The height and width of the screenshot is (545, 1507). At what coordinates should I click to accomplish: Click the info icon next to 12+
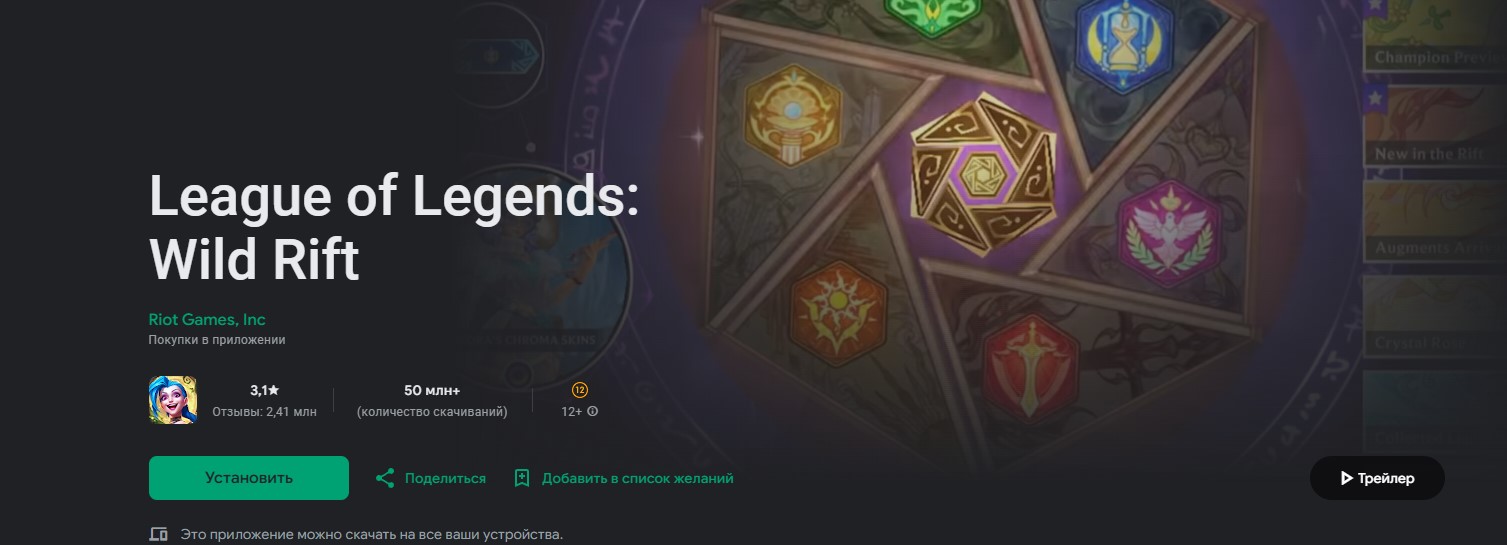593,411
